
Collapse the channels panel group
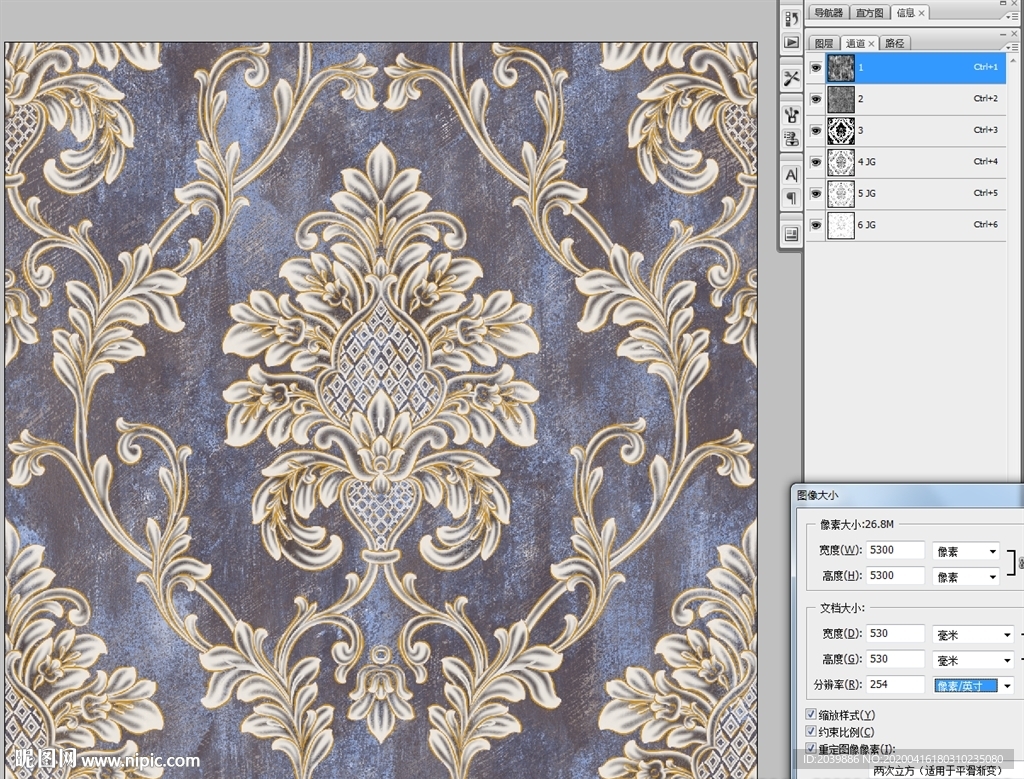click(x=1004, y=33)
